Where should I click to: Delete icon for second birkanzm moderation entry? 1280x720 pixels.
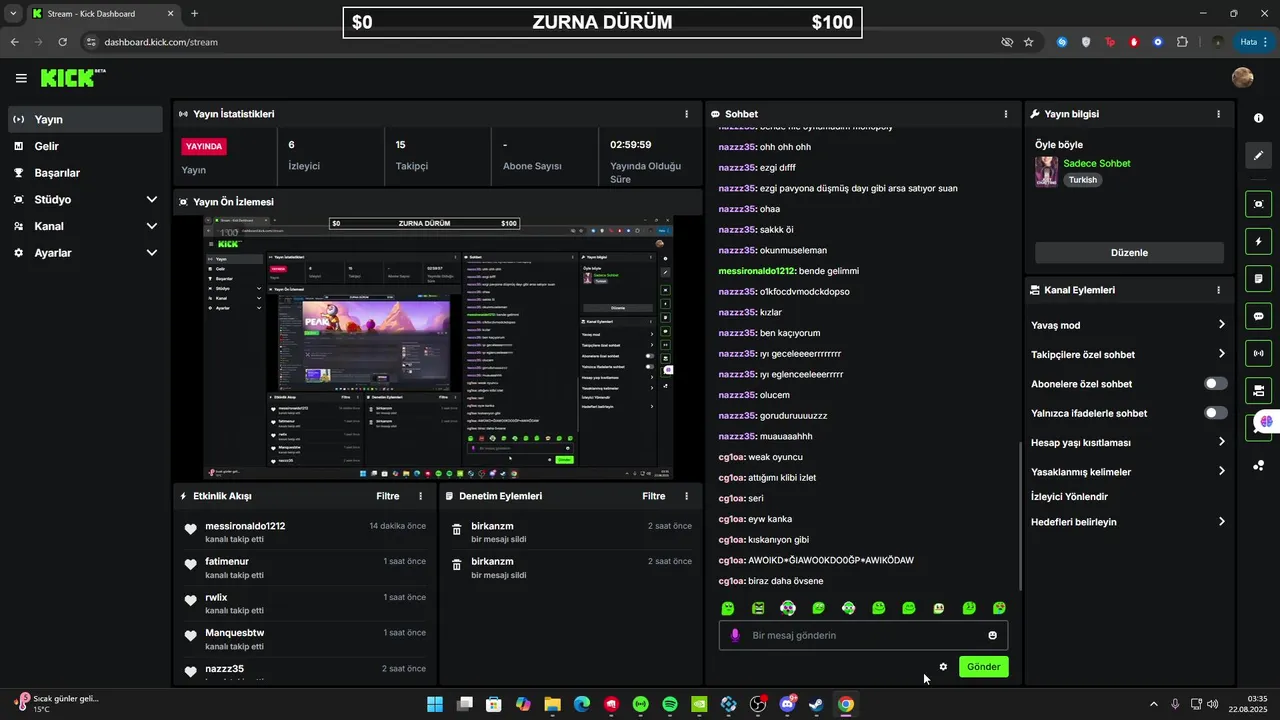tap(456, 565)
